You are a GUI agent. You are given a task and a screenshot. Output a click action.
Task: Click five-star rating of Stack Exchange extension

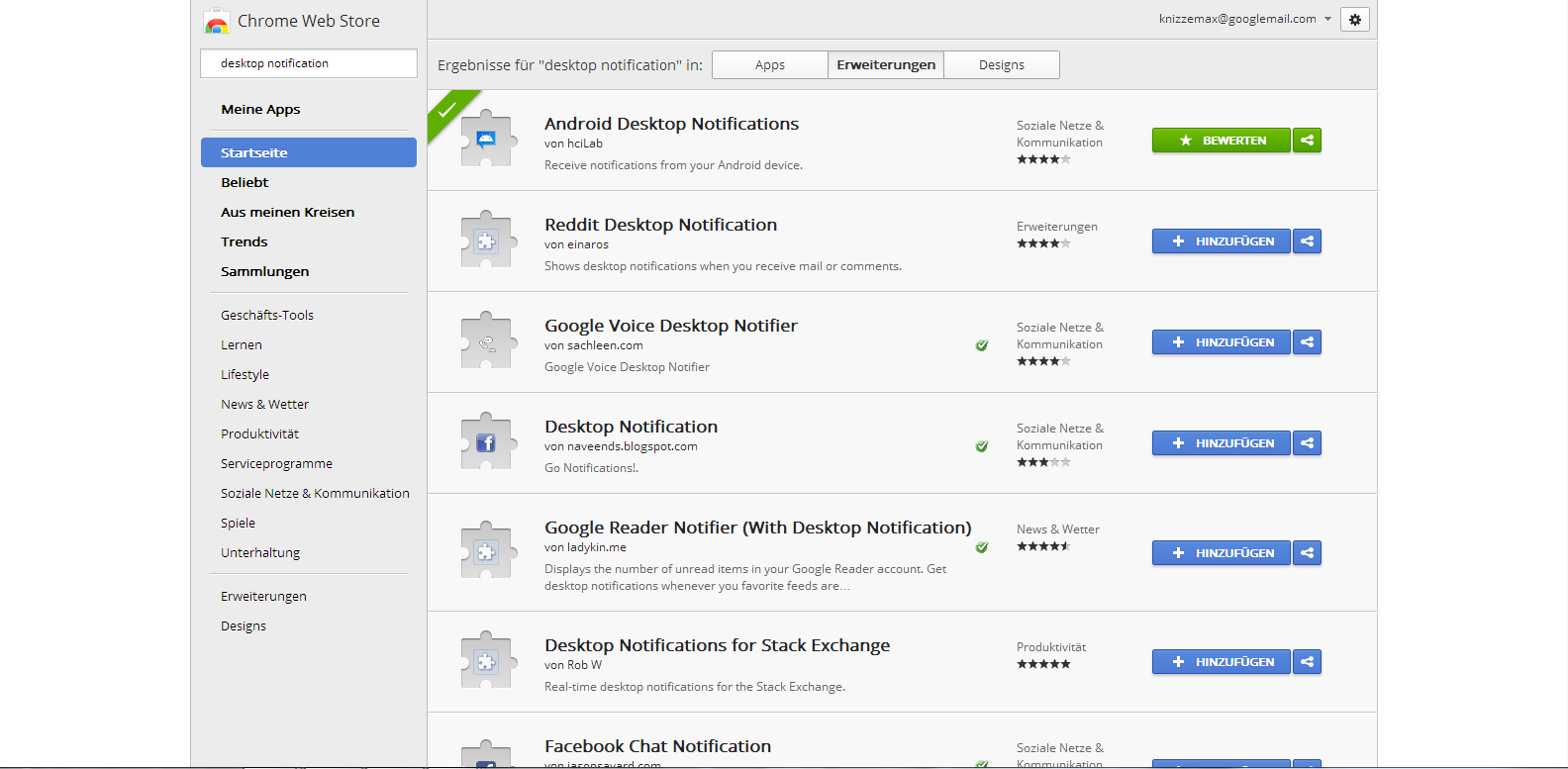tap(1043, 664)
